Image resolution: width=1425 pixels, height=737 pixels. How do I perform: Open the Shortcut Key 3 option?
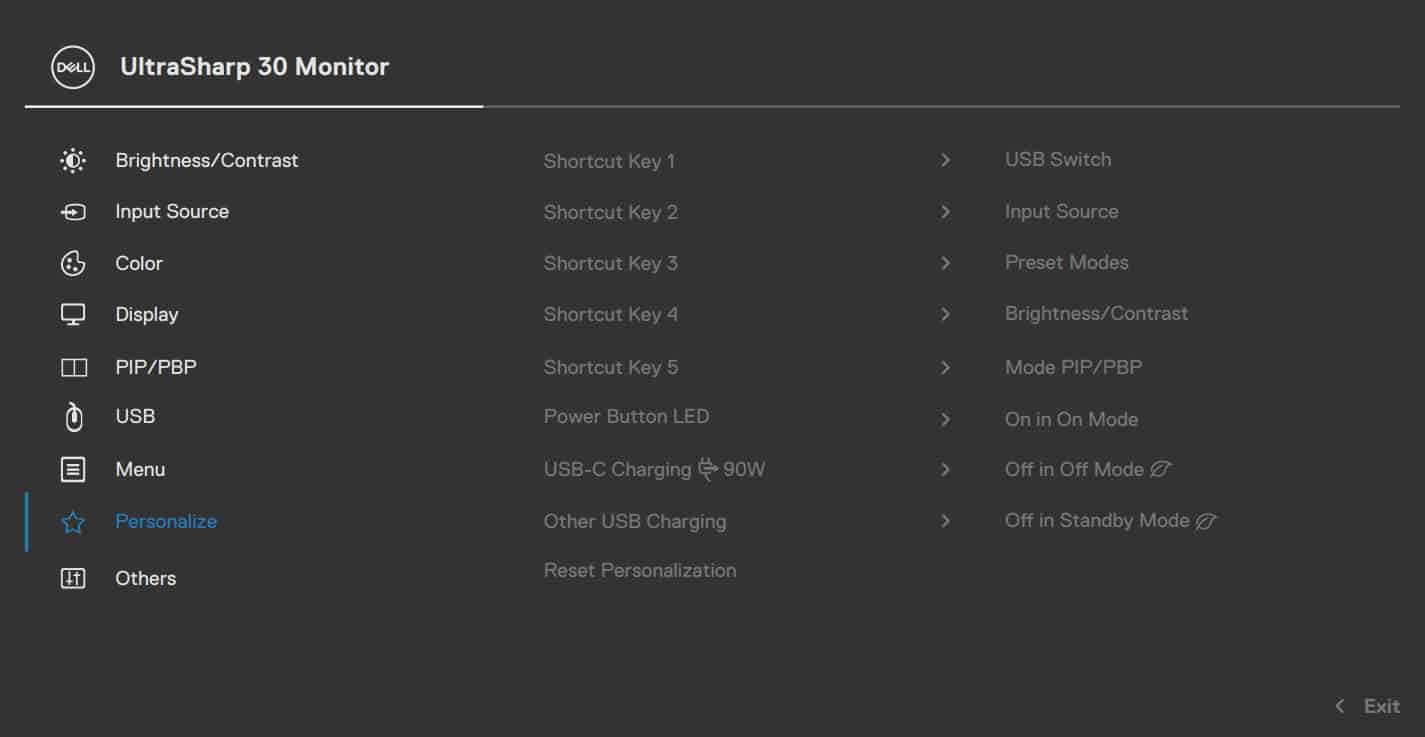tap(610, 264)
